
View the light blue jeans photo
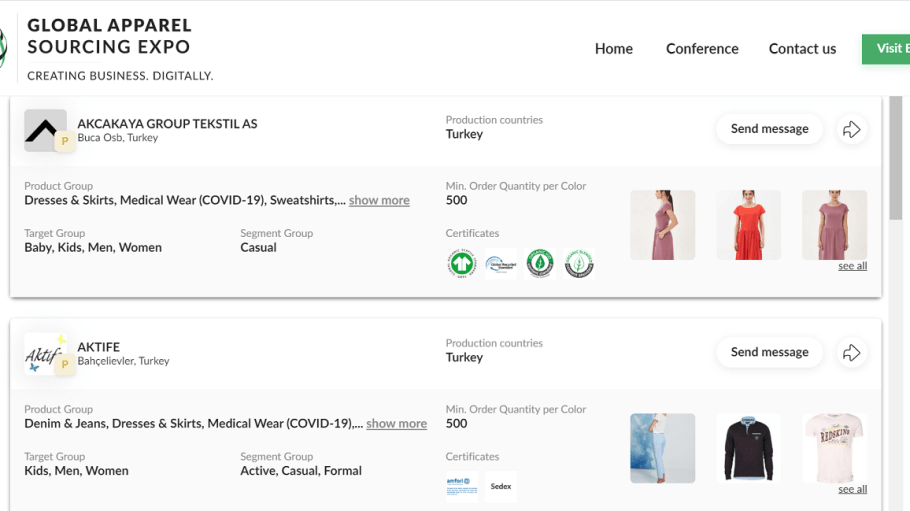point(663,448)
